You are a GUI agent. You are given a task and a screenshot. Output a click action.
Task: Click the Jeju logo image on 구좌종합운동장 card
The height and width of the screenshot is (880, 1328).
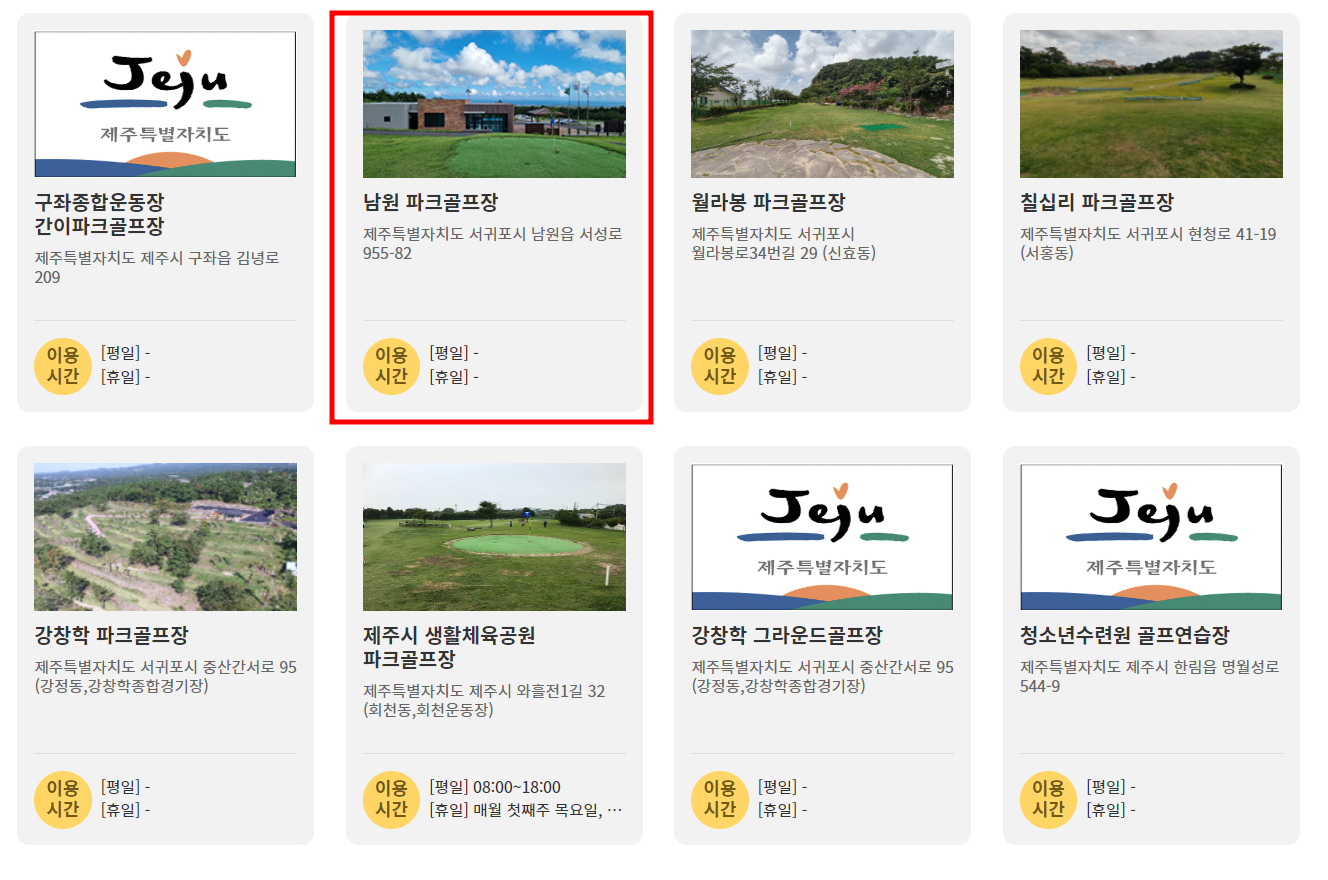(x=165, y=103)
